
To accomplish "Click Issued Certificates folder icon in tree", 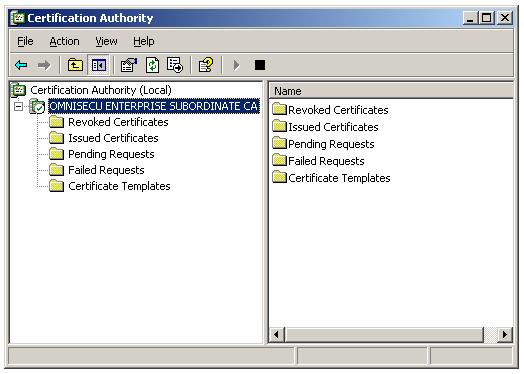I will (x=56, y=138).
